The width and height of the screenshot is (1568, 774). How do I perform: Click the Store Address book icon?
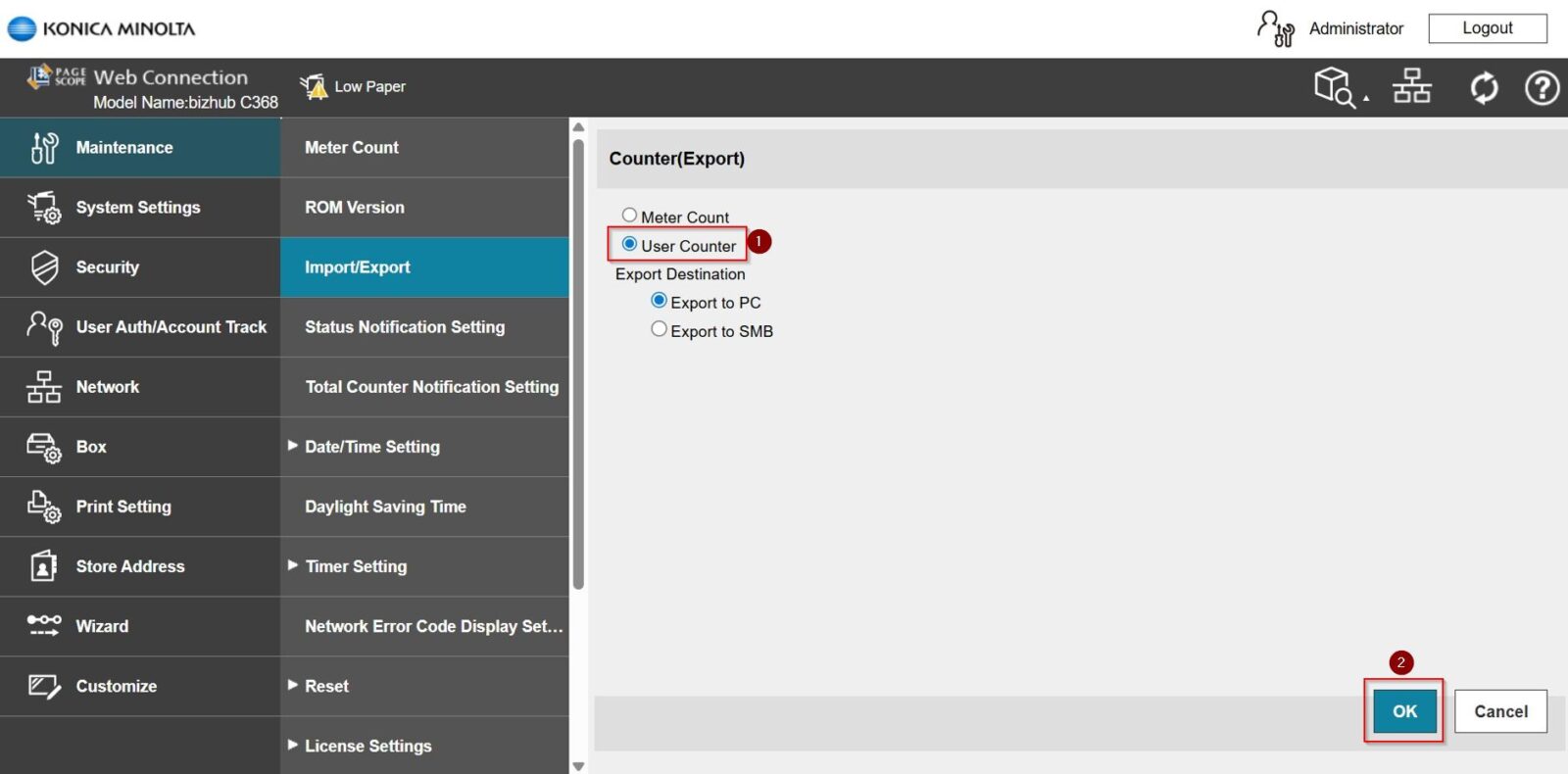click(x=44, y=566)
